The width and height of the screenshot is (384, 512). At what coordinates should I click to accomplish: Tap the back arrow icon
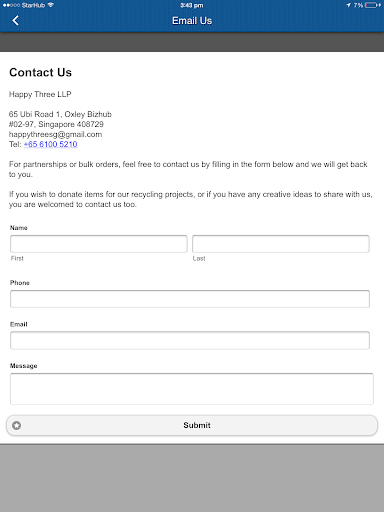(x=15, y=20)
